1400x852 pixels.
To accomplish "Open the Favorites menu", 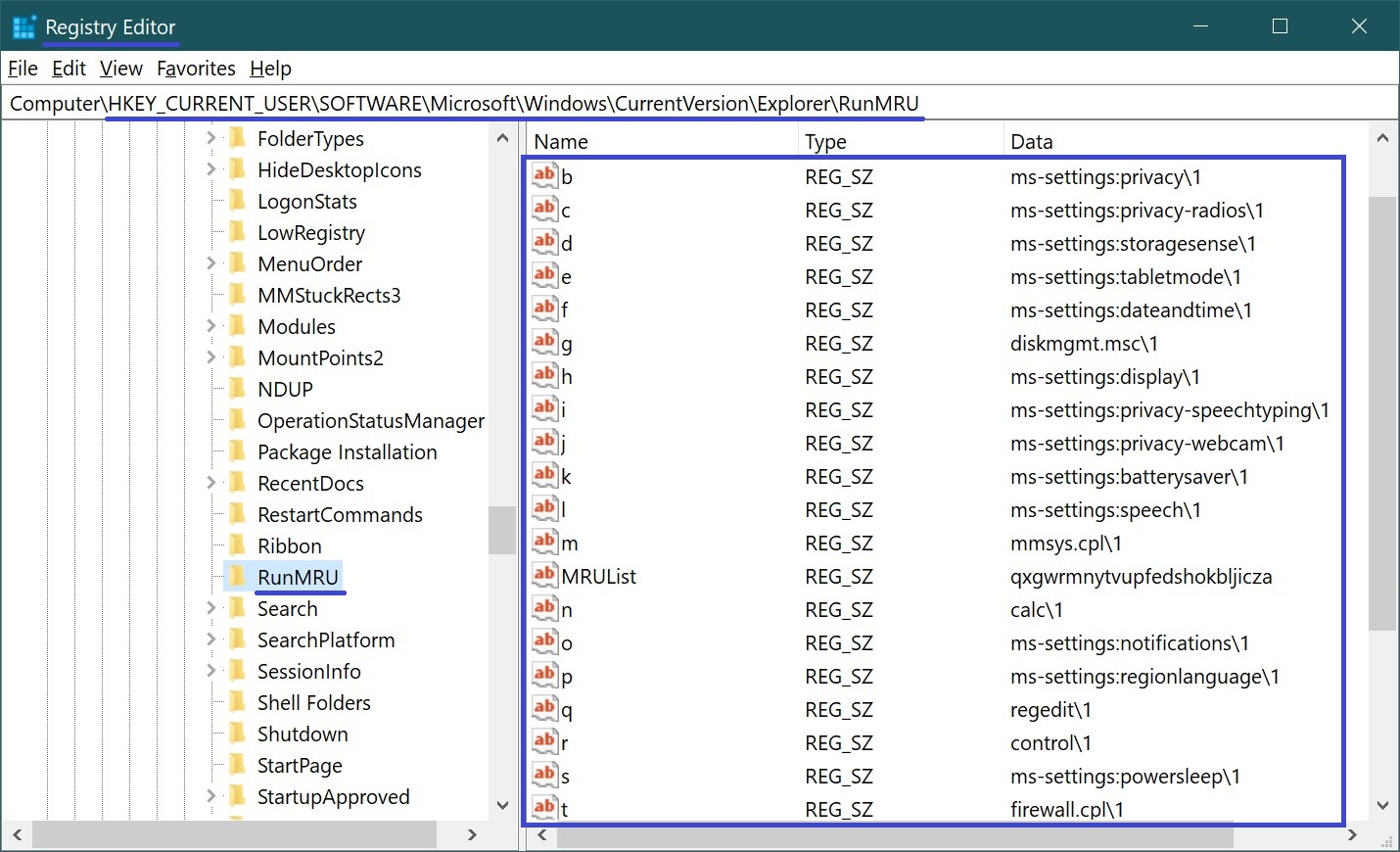I will pyautogui.click(x=196, y=68).
